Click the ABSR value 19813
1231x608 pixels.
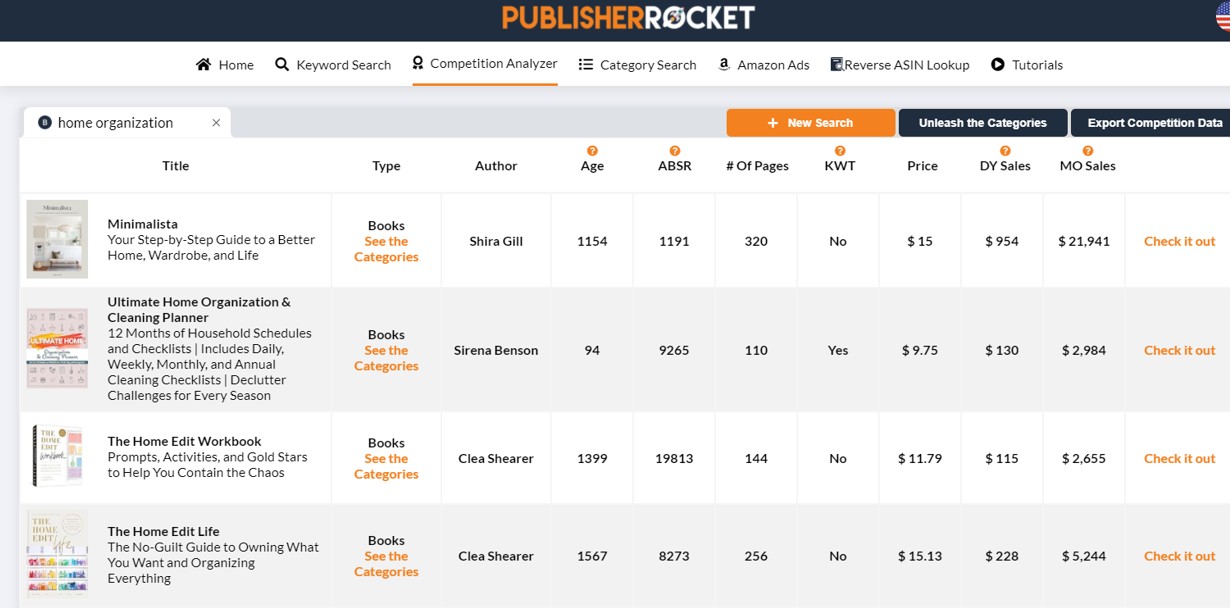674,458
